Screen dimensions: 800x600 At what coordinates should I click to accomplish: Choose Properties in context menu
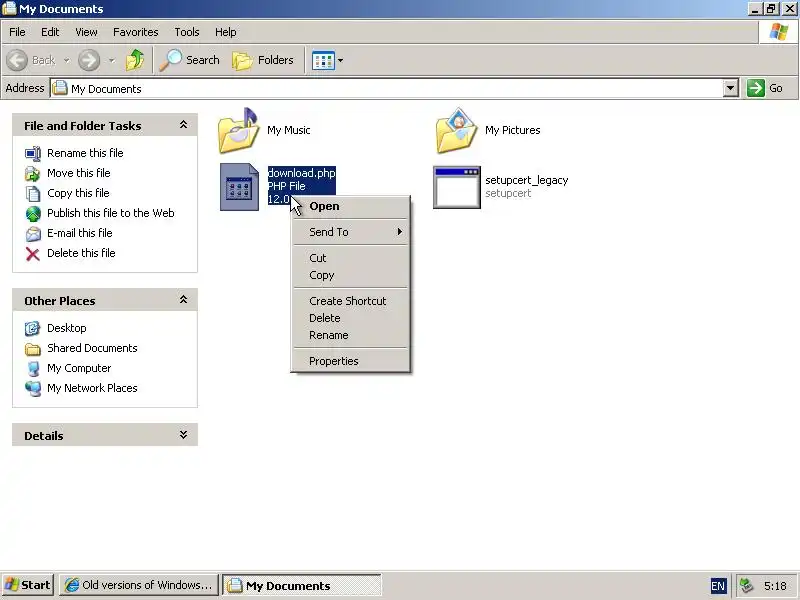(350, 361)
